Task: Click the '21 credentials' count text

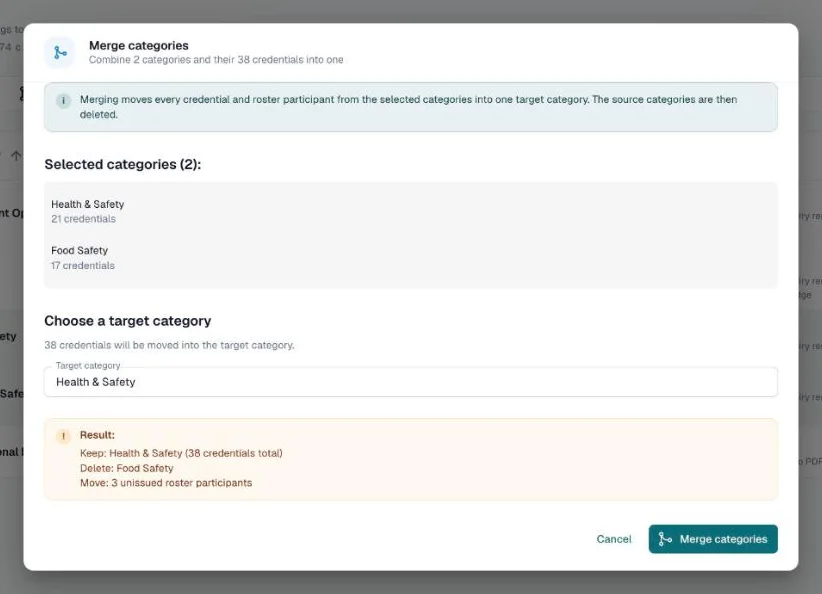Action: (x=83, y=219)
